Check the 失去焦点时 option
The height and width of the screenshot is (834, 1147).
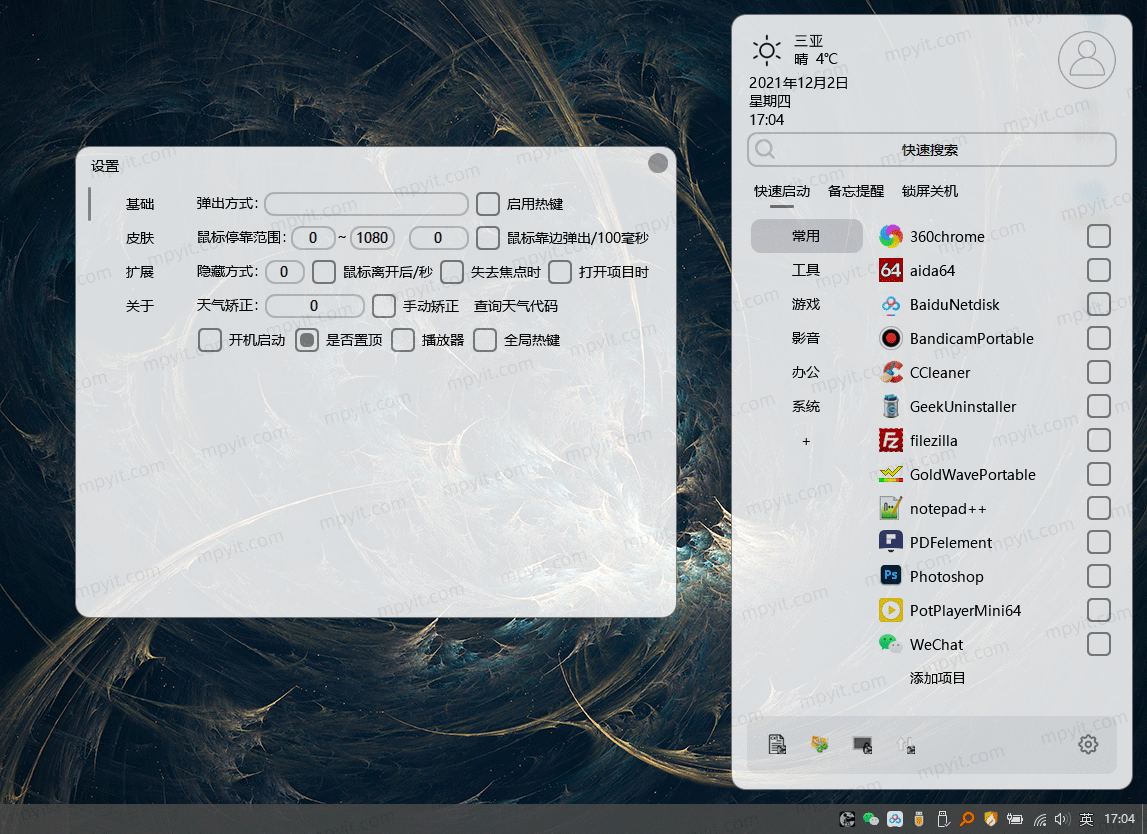(452, 272)
